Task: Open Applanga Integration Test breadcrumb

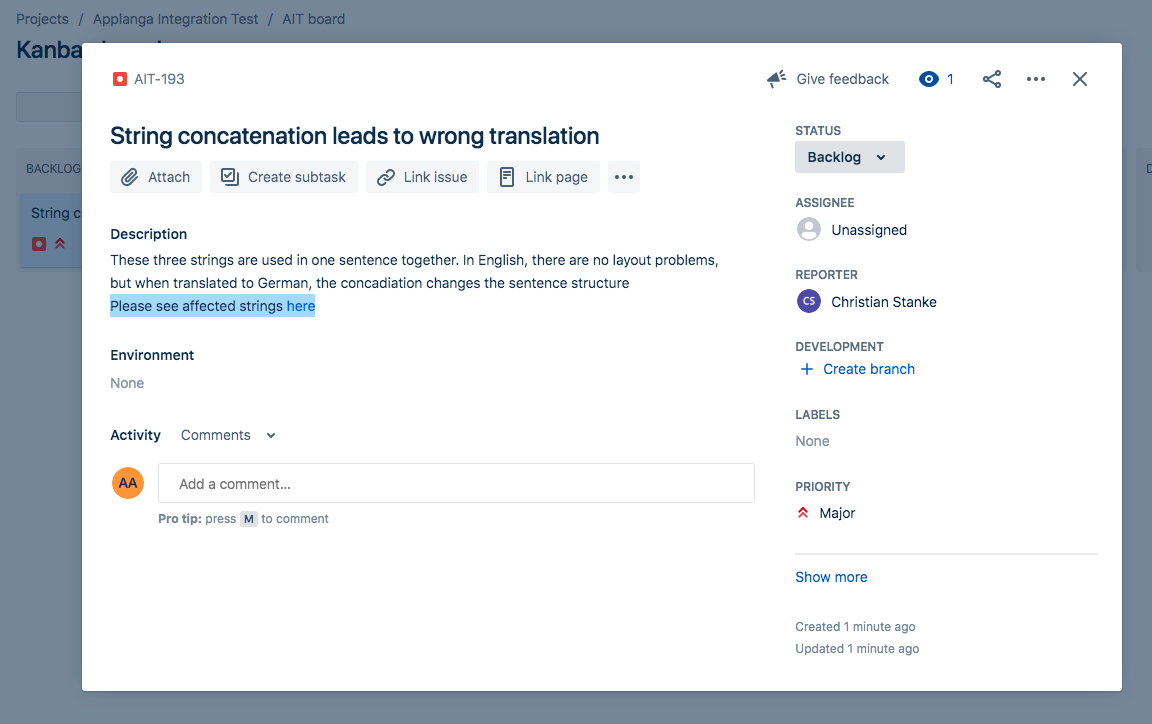Action: pyautogui.click(x=176, y=19)
